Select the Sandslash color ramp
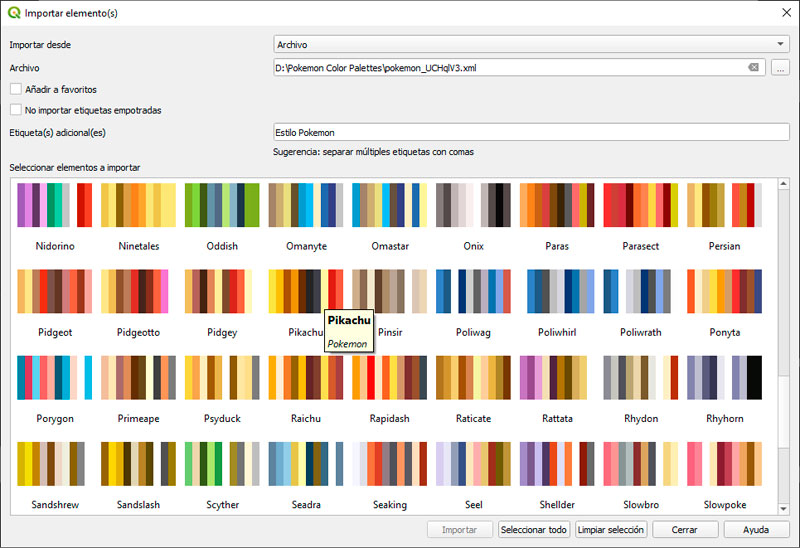Viewport: 800px width, 548px height. (x=138, y=464)
